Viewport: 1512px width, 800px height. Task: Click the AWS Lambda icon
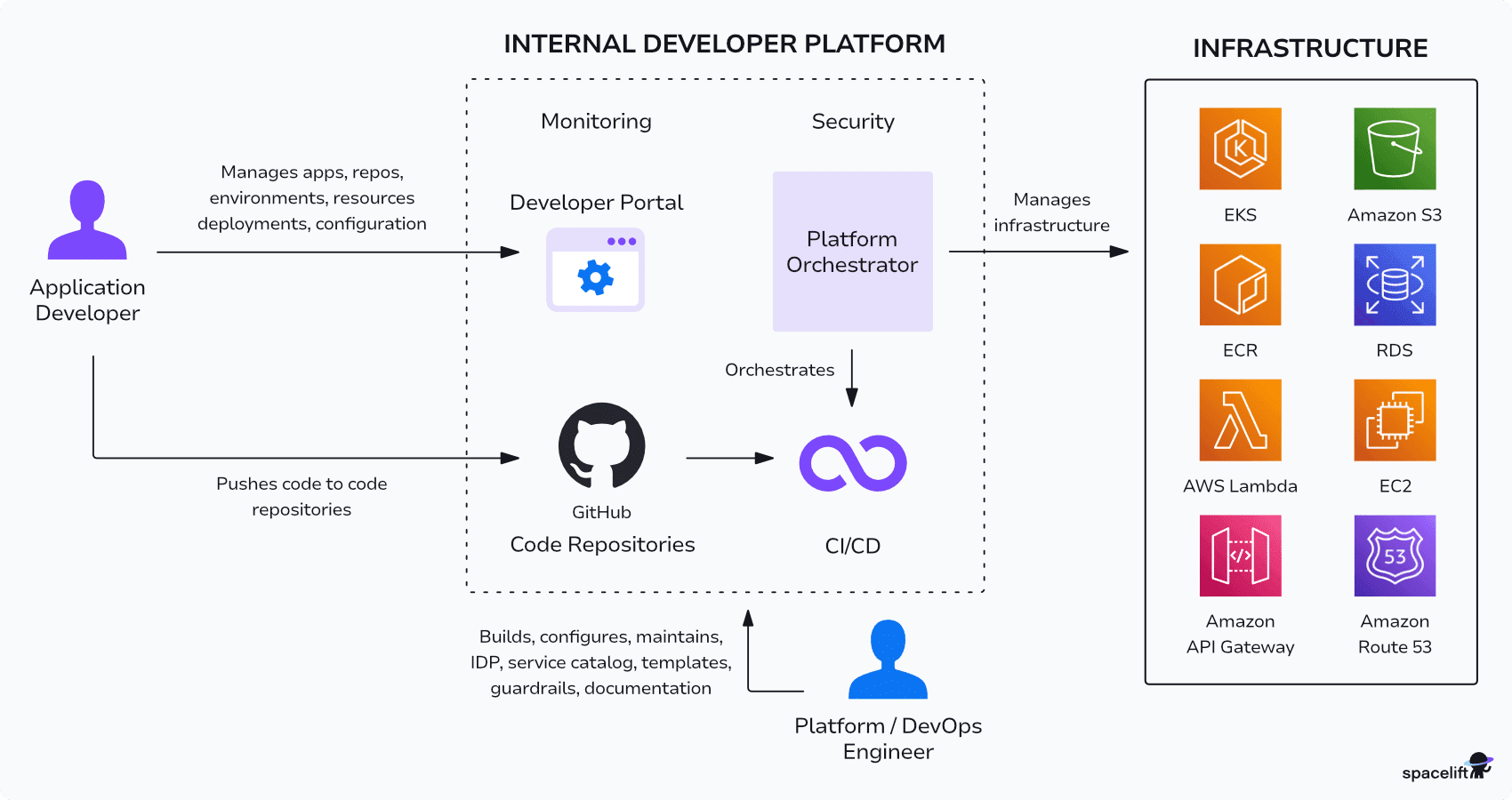[x=1240, y=420]
